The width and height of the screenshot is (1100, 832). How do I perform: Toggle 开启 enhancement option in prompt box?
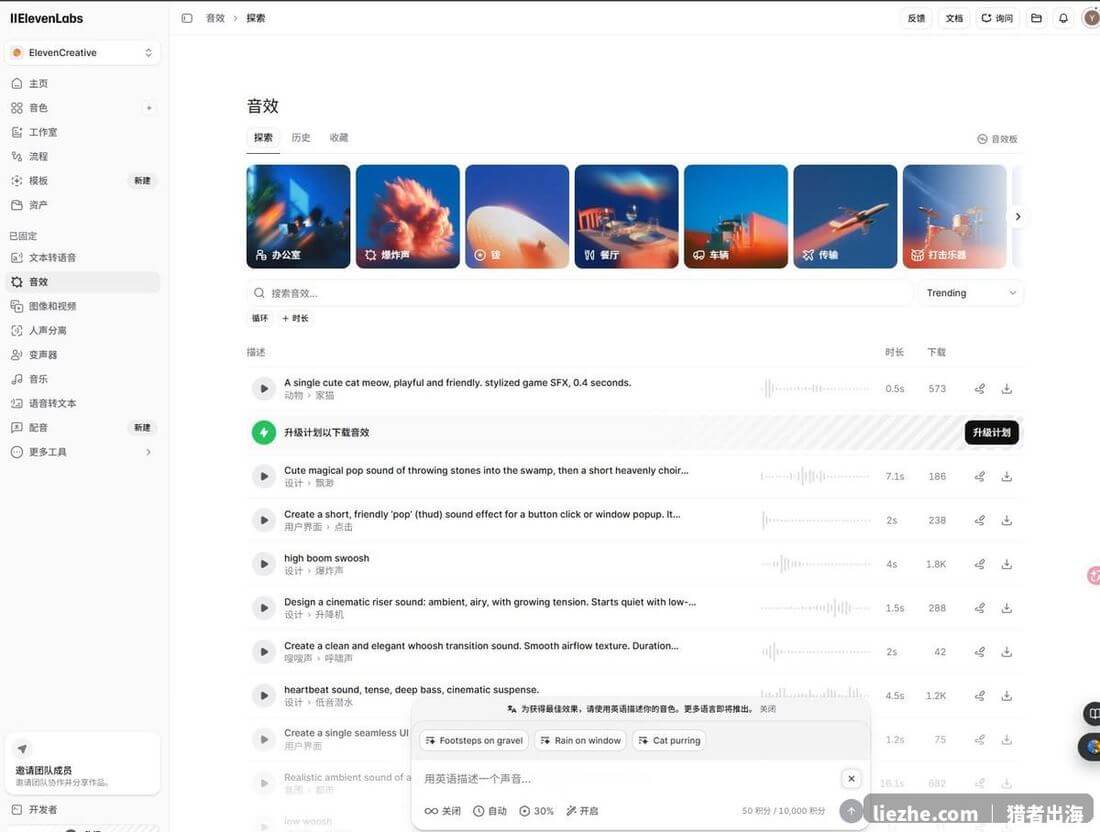point(582,811)
